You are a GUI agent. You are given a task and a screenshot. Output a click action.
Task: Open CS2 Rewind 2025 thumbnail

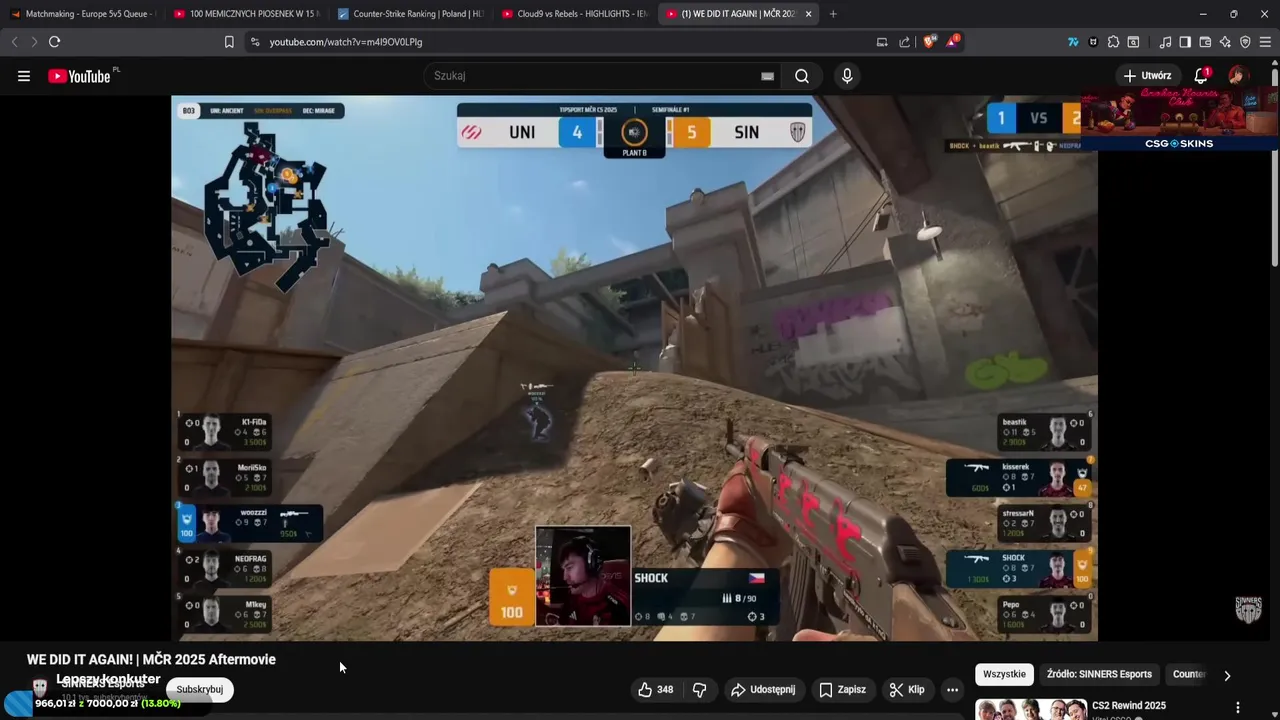pos(1031,709)
